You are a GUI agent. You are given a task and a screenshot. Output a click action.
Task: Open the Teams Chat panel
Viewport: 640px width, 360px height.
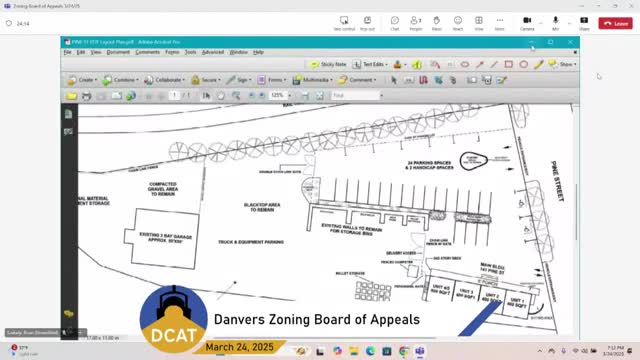point(395,23)
